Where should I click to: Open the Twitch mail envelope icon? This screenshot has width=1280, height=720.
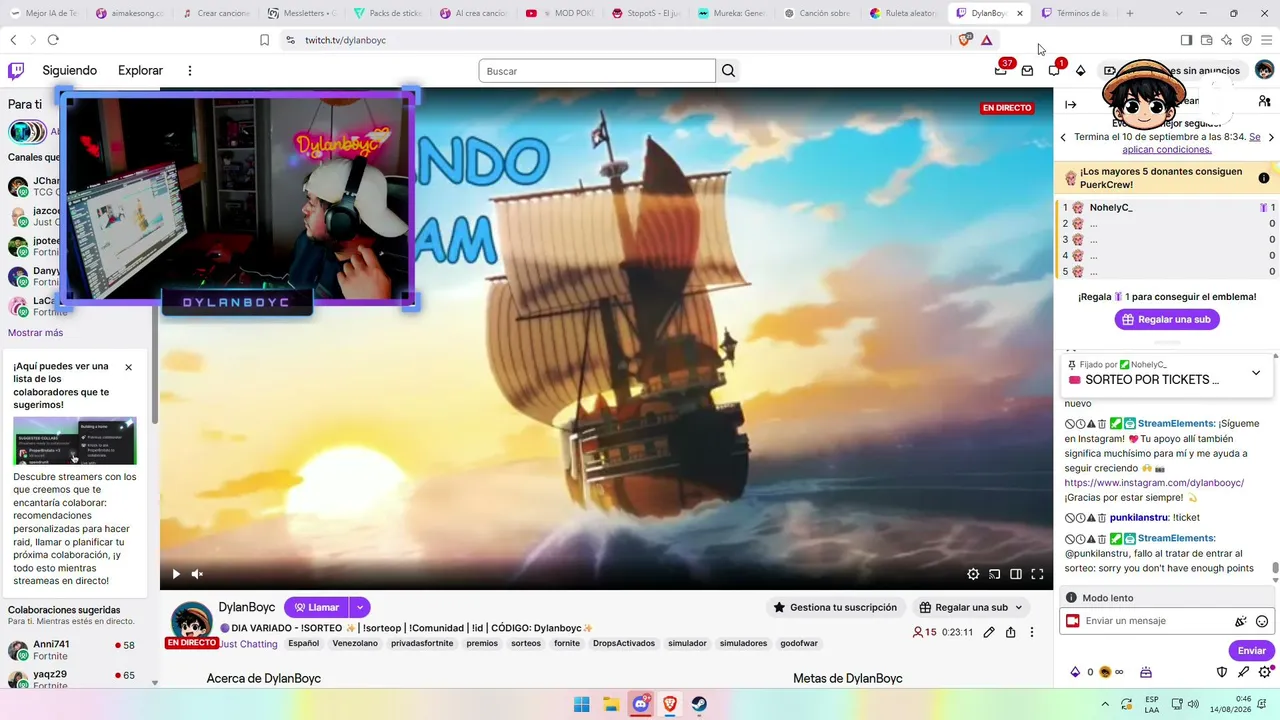(x=1027, y=71)
